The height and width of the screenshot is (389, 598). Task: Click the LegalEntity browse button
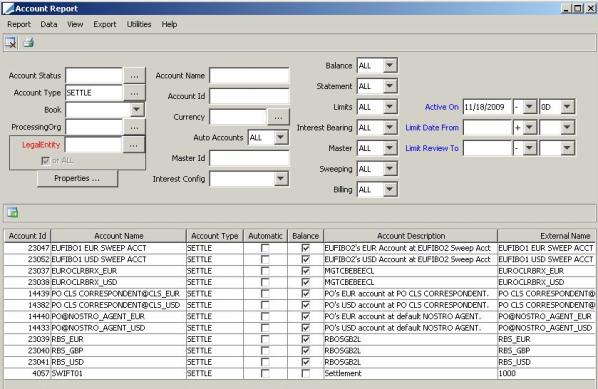coord(133,145)
